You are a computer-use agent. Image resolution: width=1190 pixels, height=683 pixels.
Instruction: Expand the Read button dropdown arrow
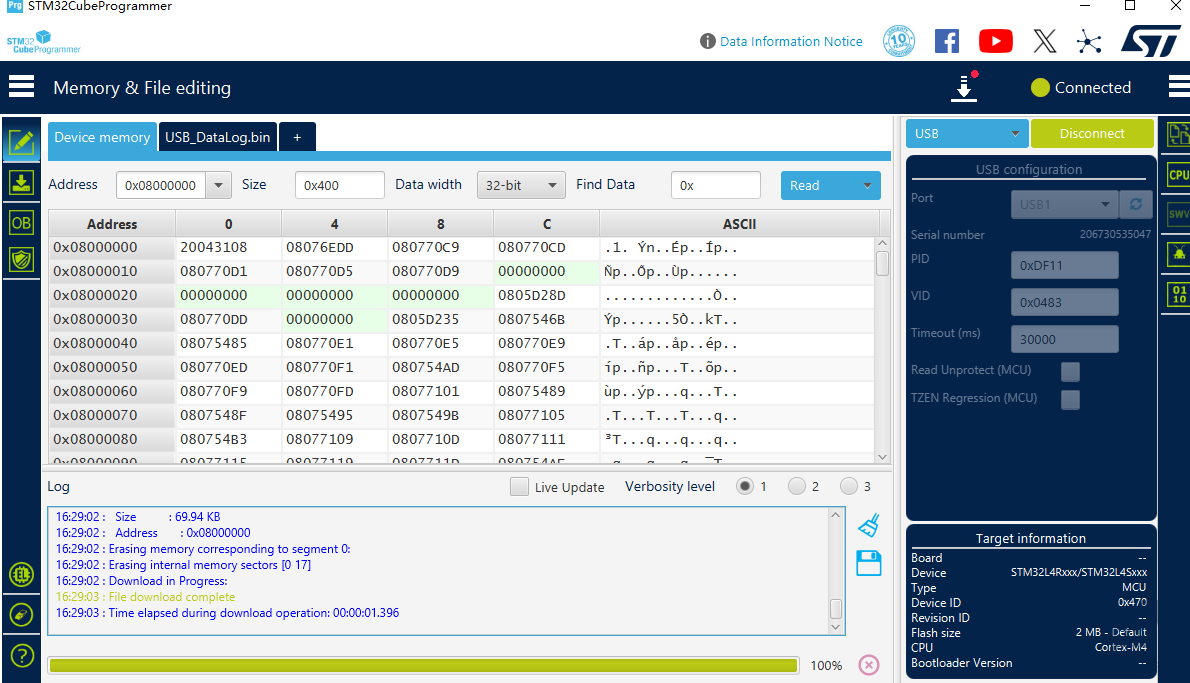coord(866,185)
